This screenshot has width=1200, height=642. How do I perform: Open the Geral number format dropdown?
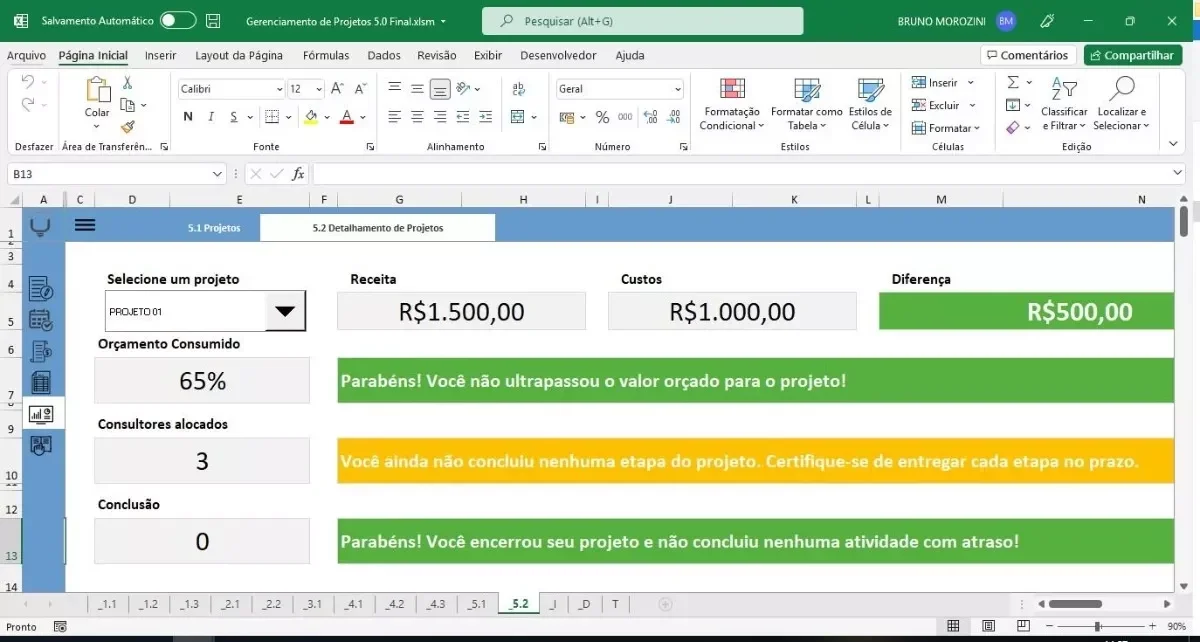click(x=677, y=89)
